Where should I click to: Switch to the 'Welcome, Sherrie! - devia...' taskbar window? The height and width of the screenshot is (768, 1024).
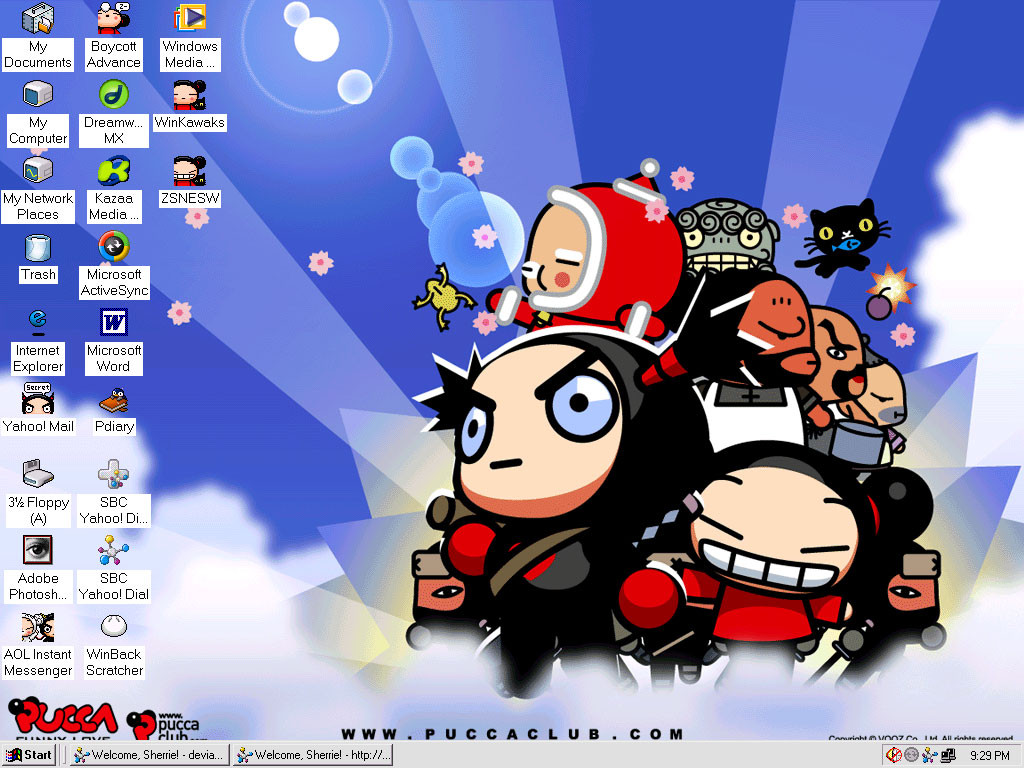pyautogui.click(x=150, y=755)
